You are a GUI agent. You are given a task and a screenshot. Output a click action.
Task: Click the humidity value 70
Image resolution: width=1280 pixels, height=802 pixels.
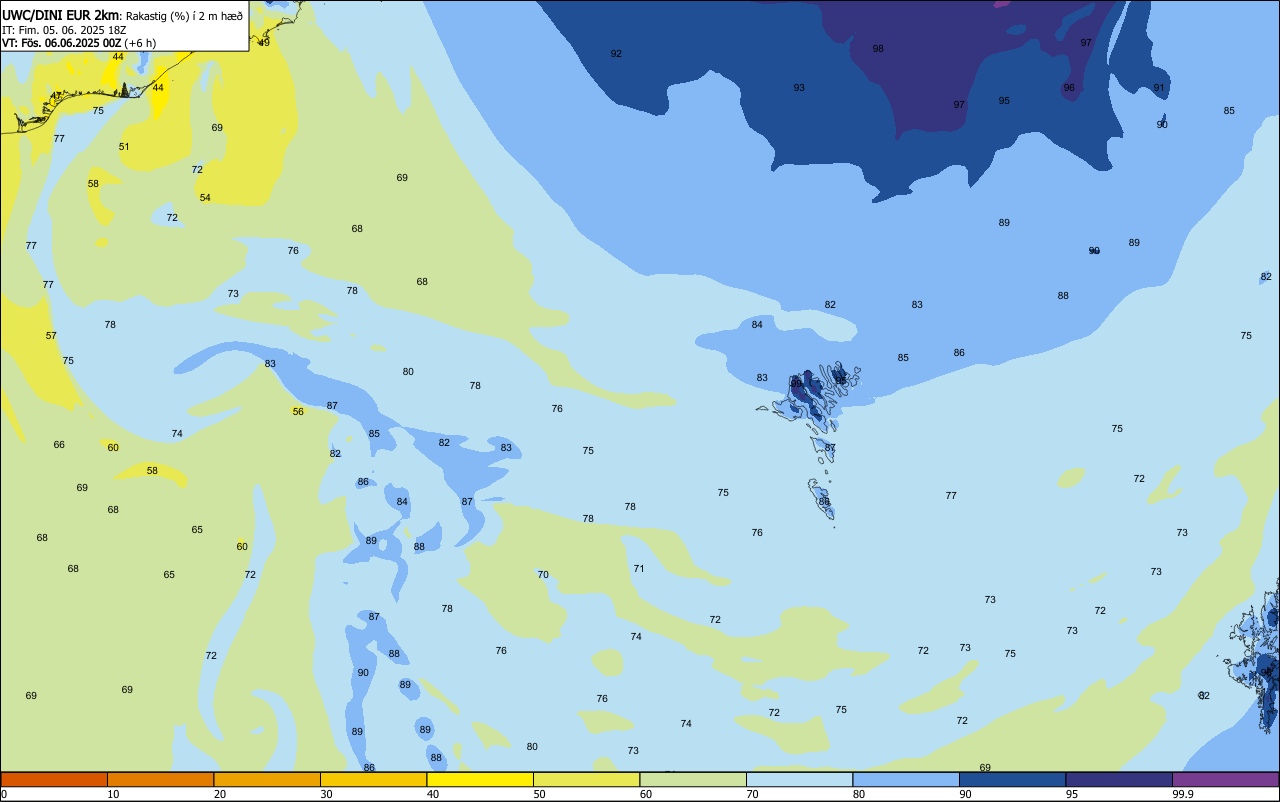pos(543,575)
